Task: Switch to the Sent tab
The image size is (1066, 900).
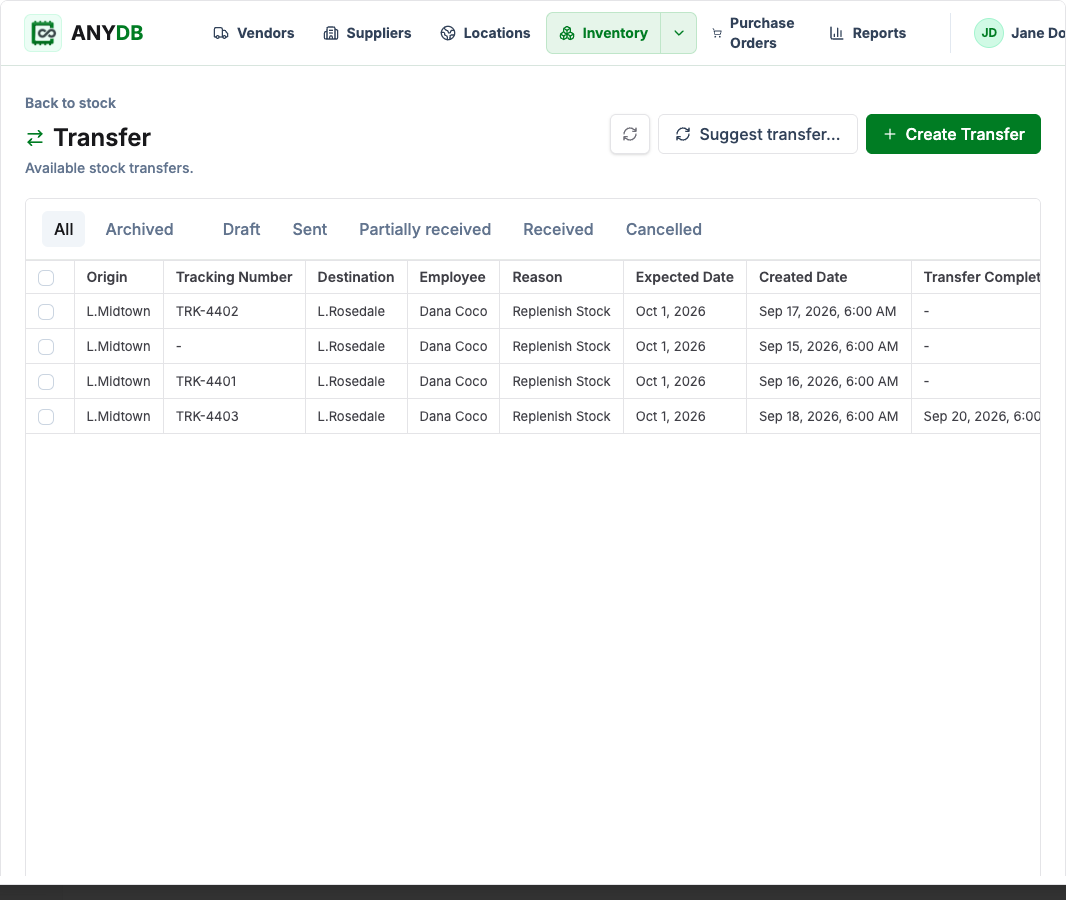Action: [310, 229]
